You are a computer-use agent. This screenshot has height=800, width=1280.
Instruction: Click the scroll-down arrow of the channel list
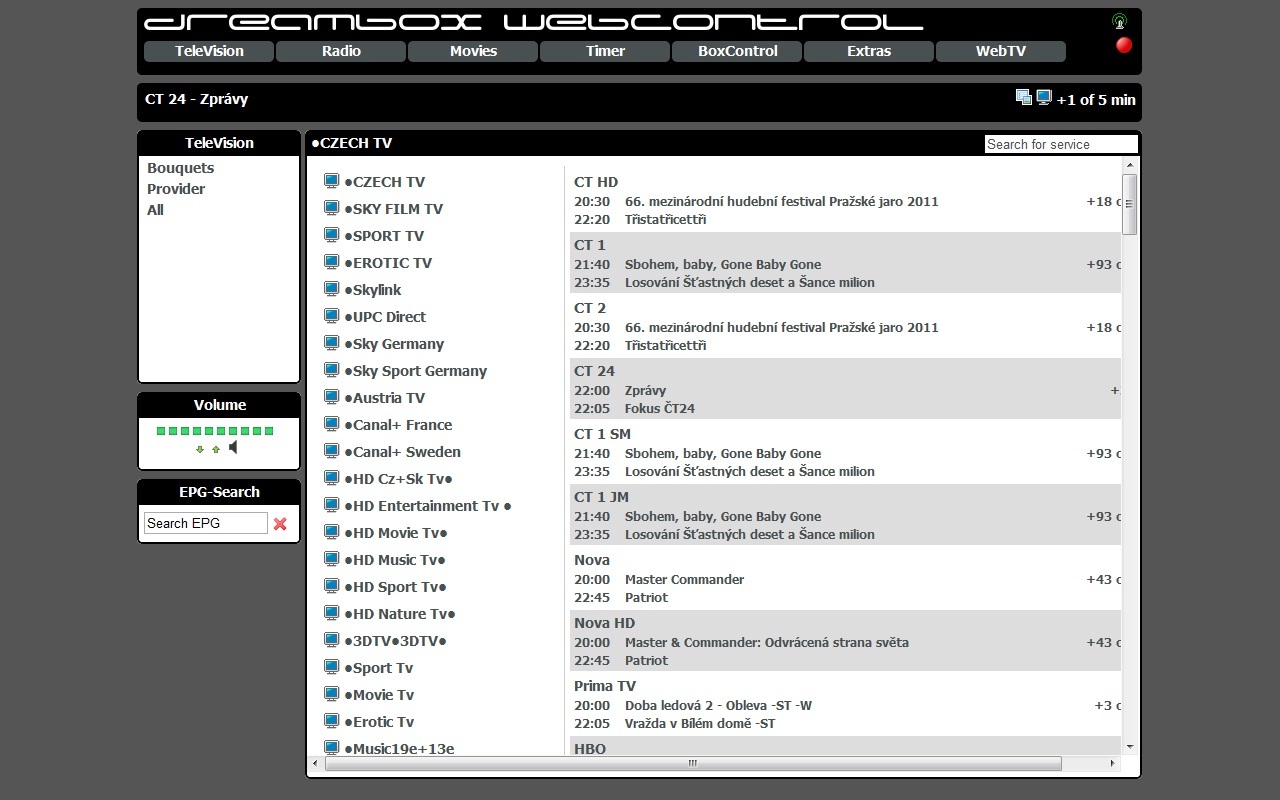pos(1130,747)
